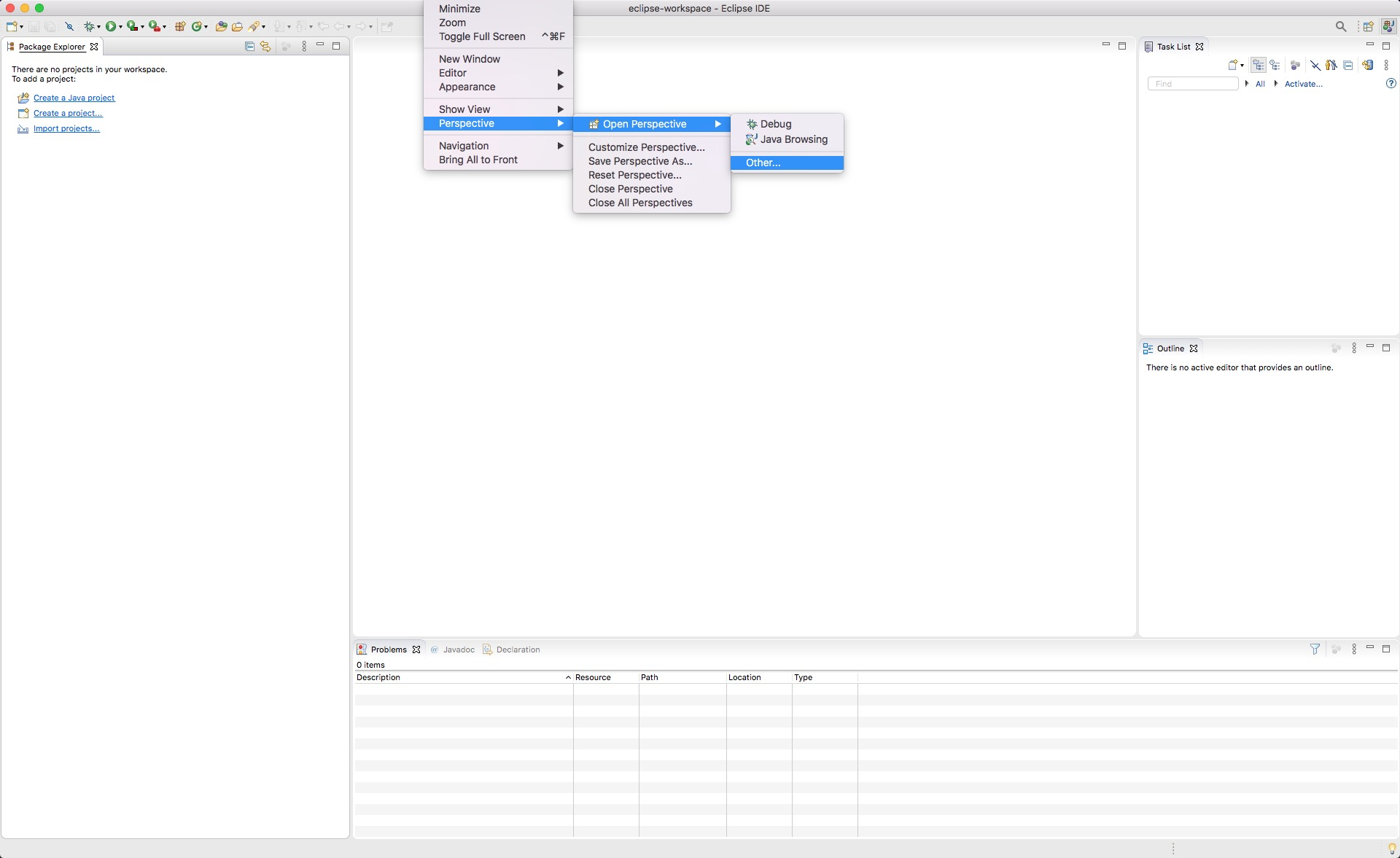Screen dimensions: 1400x858
Task: Select Other... in Open Perspective submenu
Action: 787,163
